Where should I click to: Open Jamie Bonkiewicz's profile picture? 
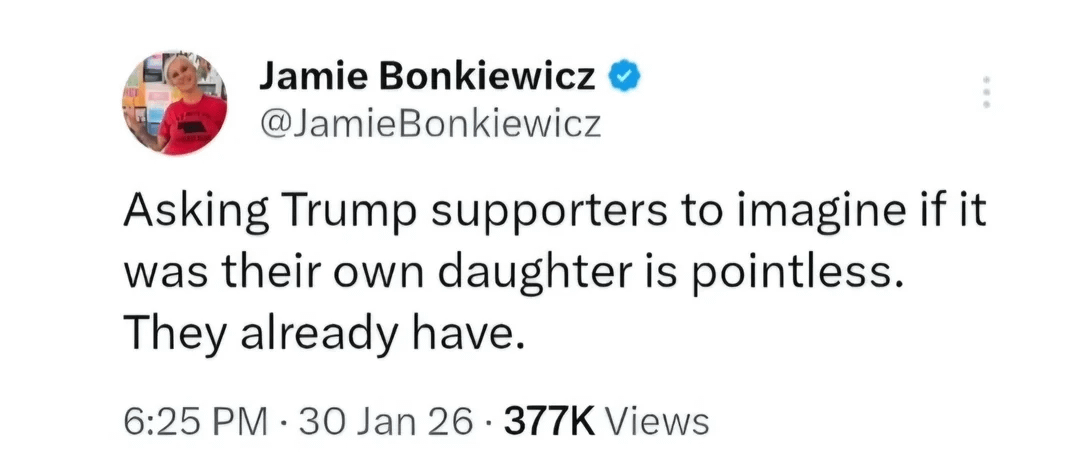pos(174,103)
